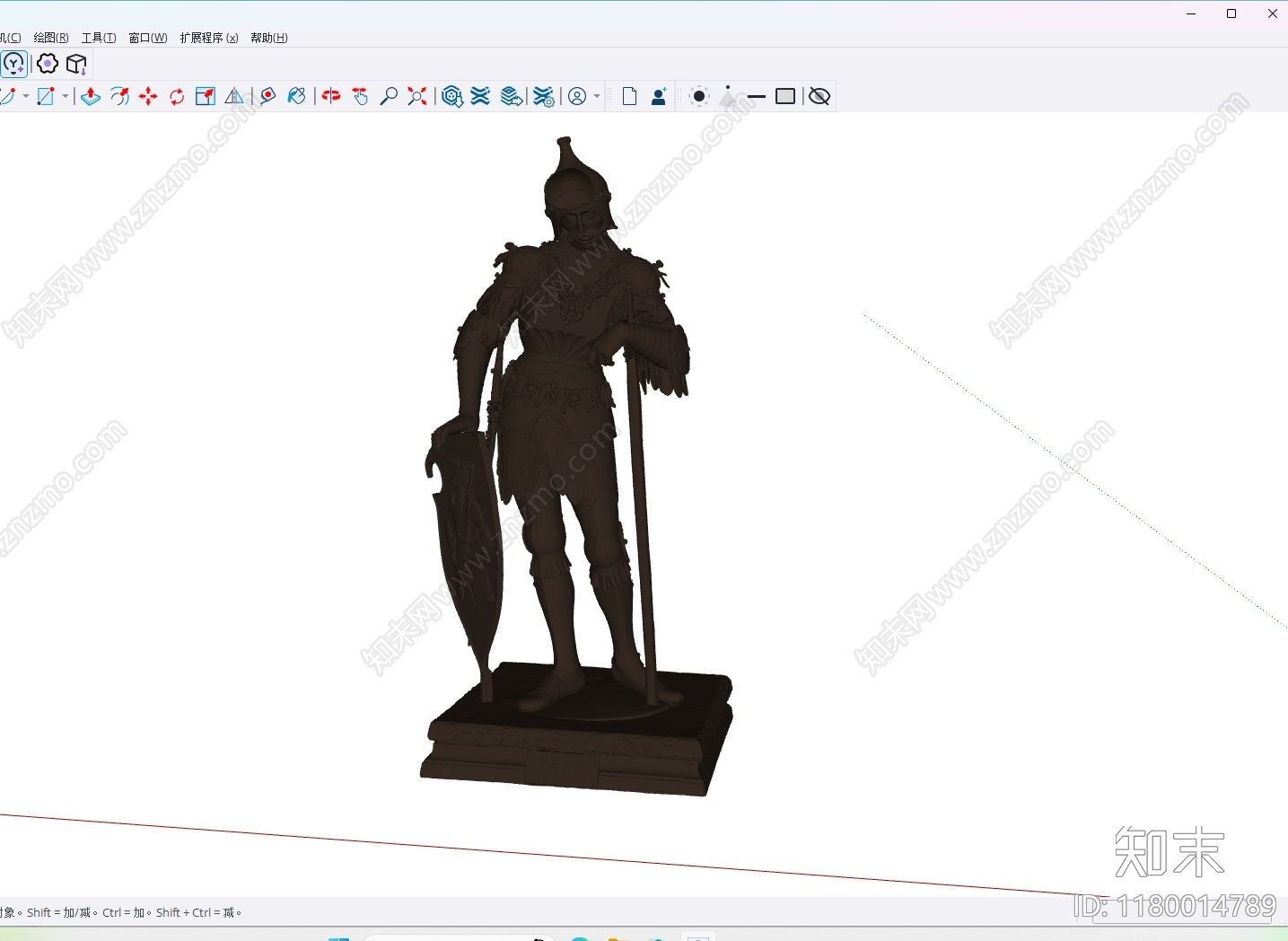This screenshot has height=941, width=1288.
Task: Pick the Zoom magnifier tool
Action: (389, 96)
